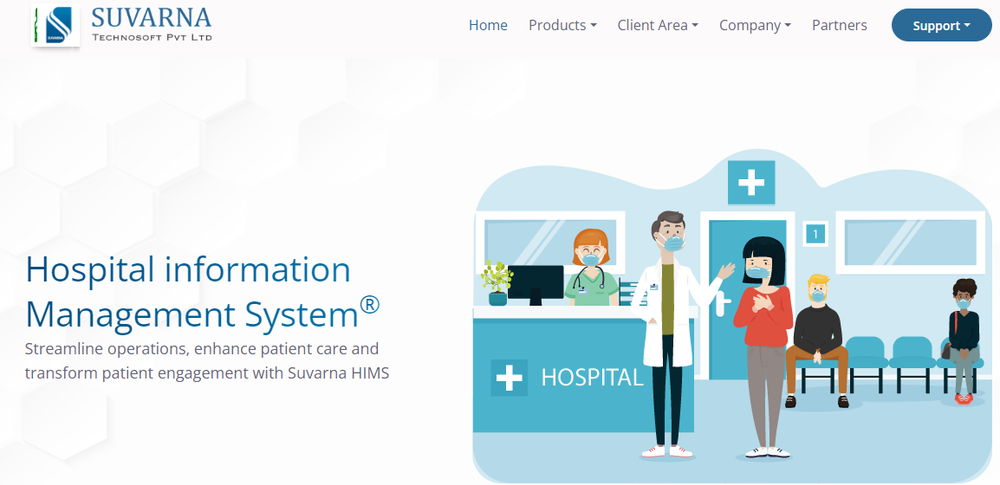This screenshot has height=485, width=1000.
Task: Click the hospital reception illustration
Action: pyautogui.click(x=732, y=316)
